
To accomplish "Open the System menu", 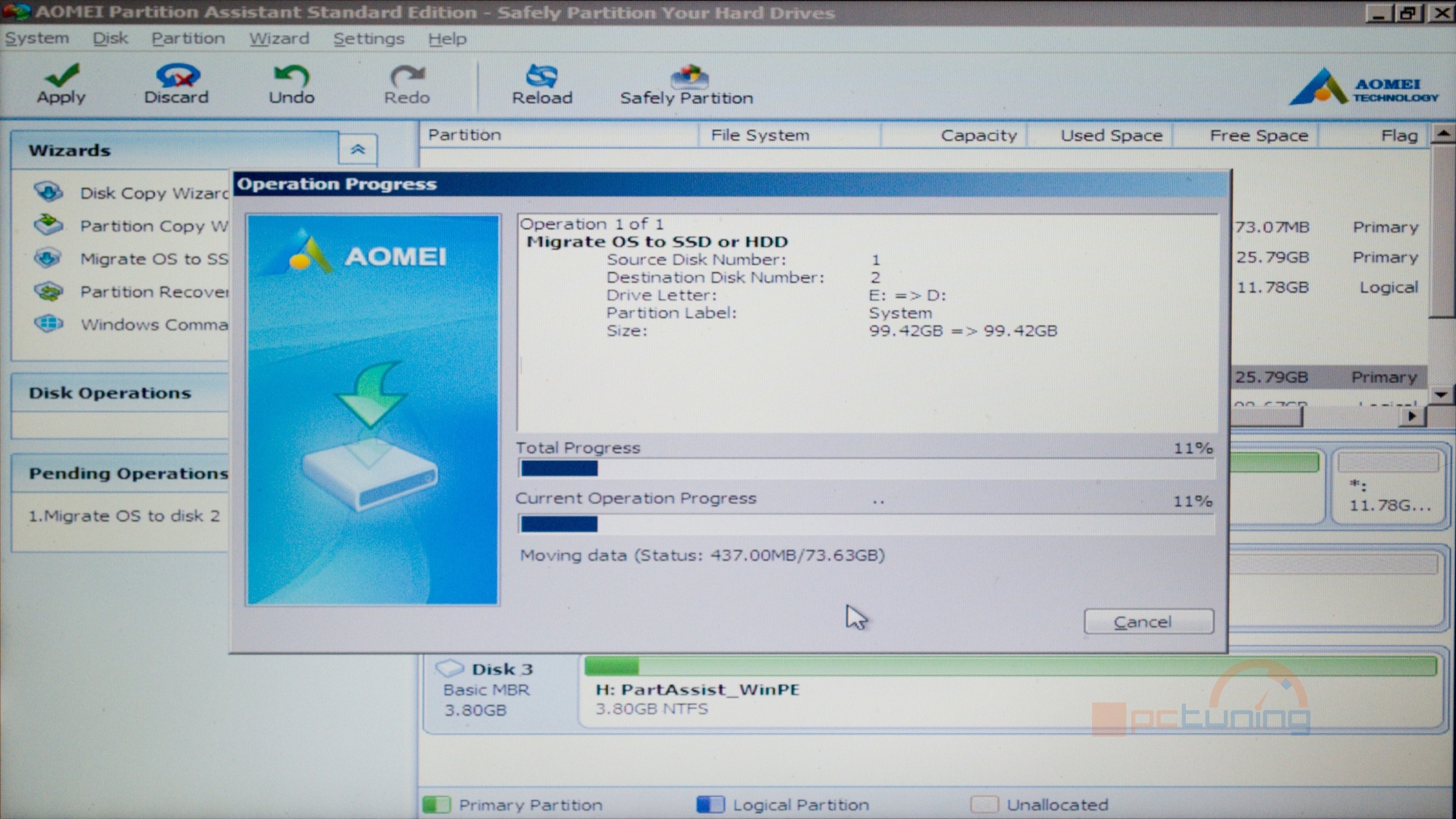I will pos(37,39).
